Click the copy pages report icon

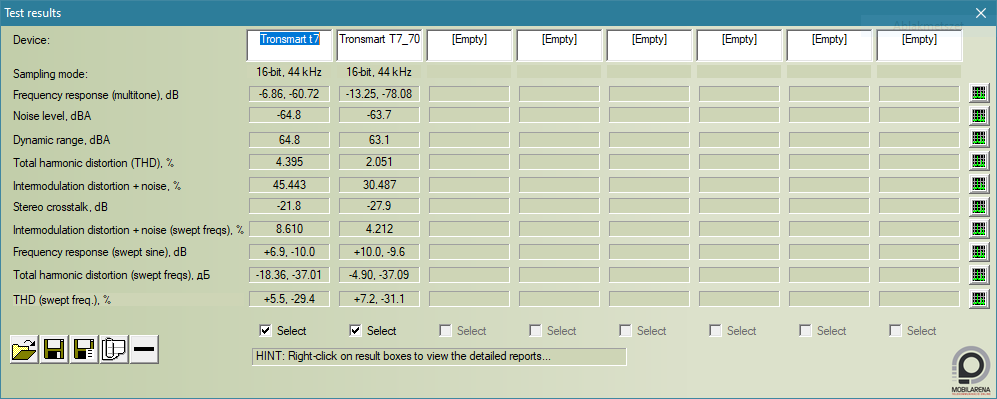click(x=114, y=349)
